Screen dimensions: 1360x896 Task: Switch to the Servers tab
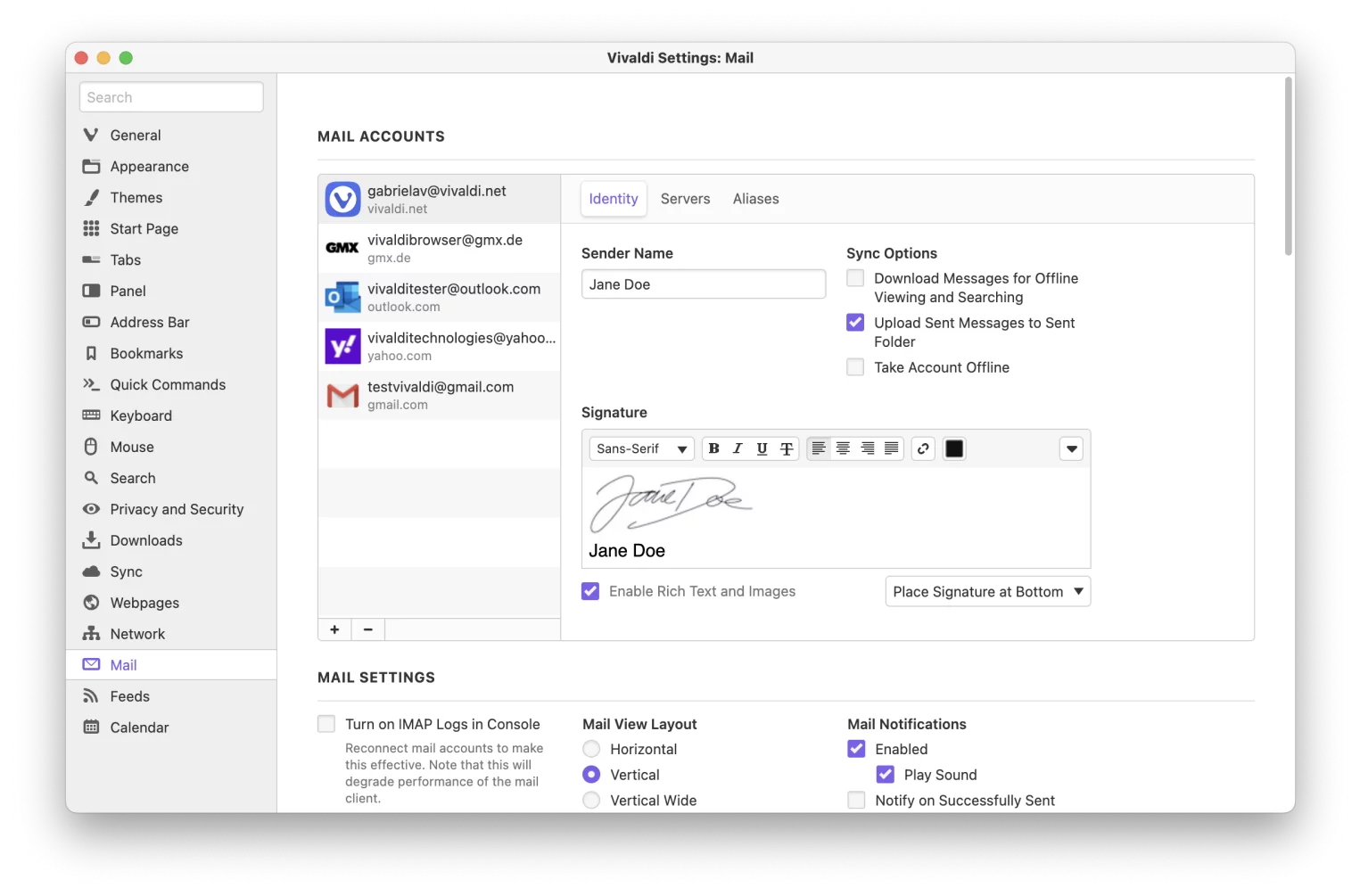685,199
